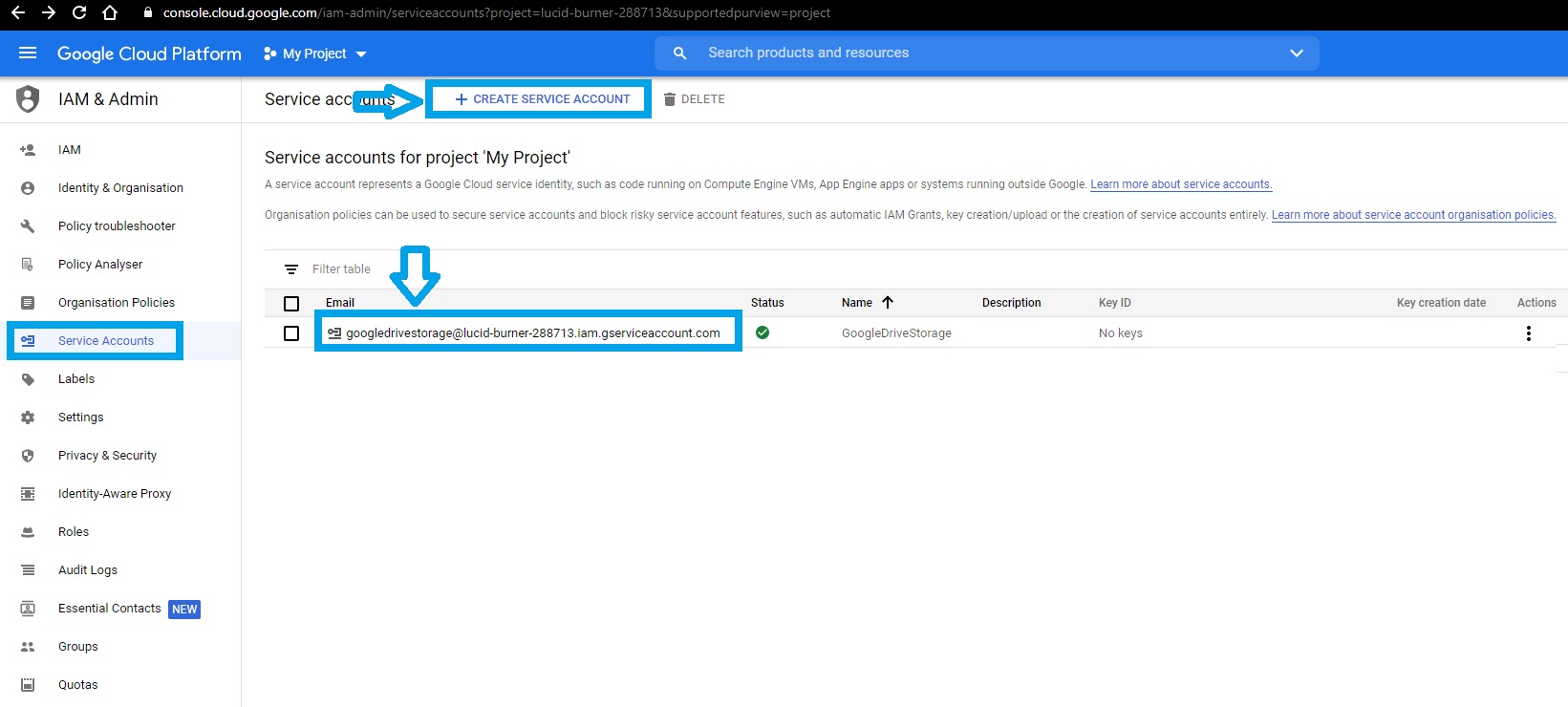
Task: Click the IAM add-person icon
Action: point(28,150)
